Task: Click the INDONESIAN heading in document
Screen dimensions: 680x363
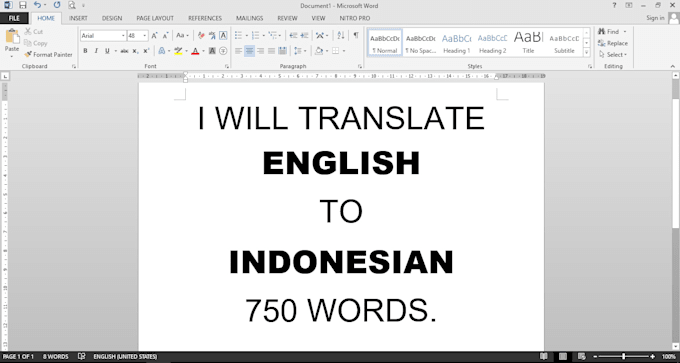Action: (341, 263)
